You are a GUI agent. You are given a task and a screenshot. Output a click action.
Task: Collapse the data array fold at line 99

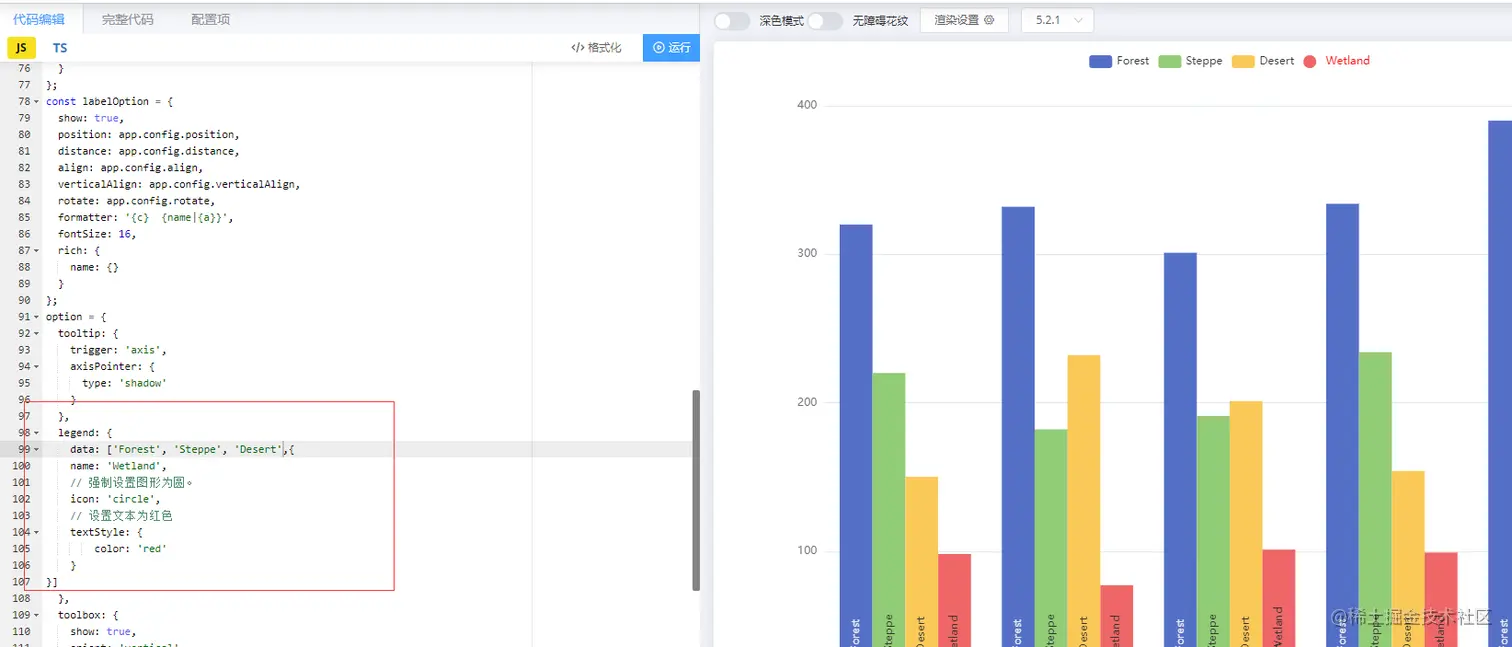(x=37, y=450)
